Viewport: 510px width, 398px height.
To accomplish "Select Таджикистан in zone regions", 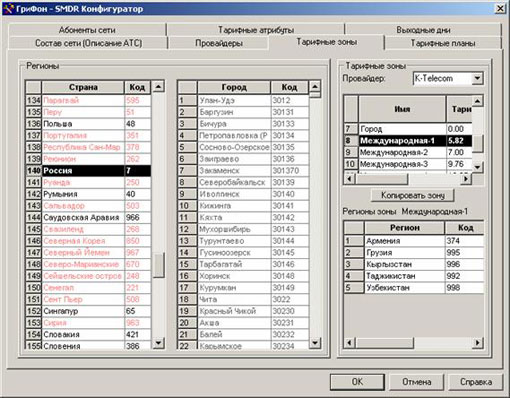I will 414,276.
